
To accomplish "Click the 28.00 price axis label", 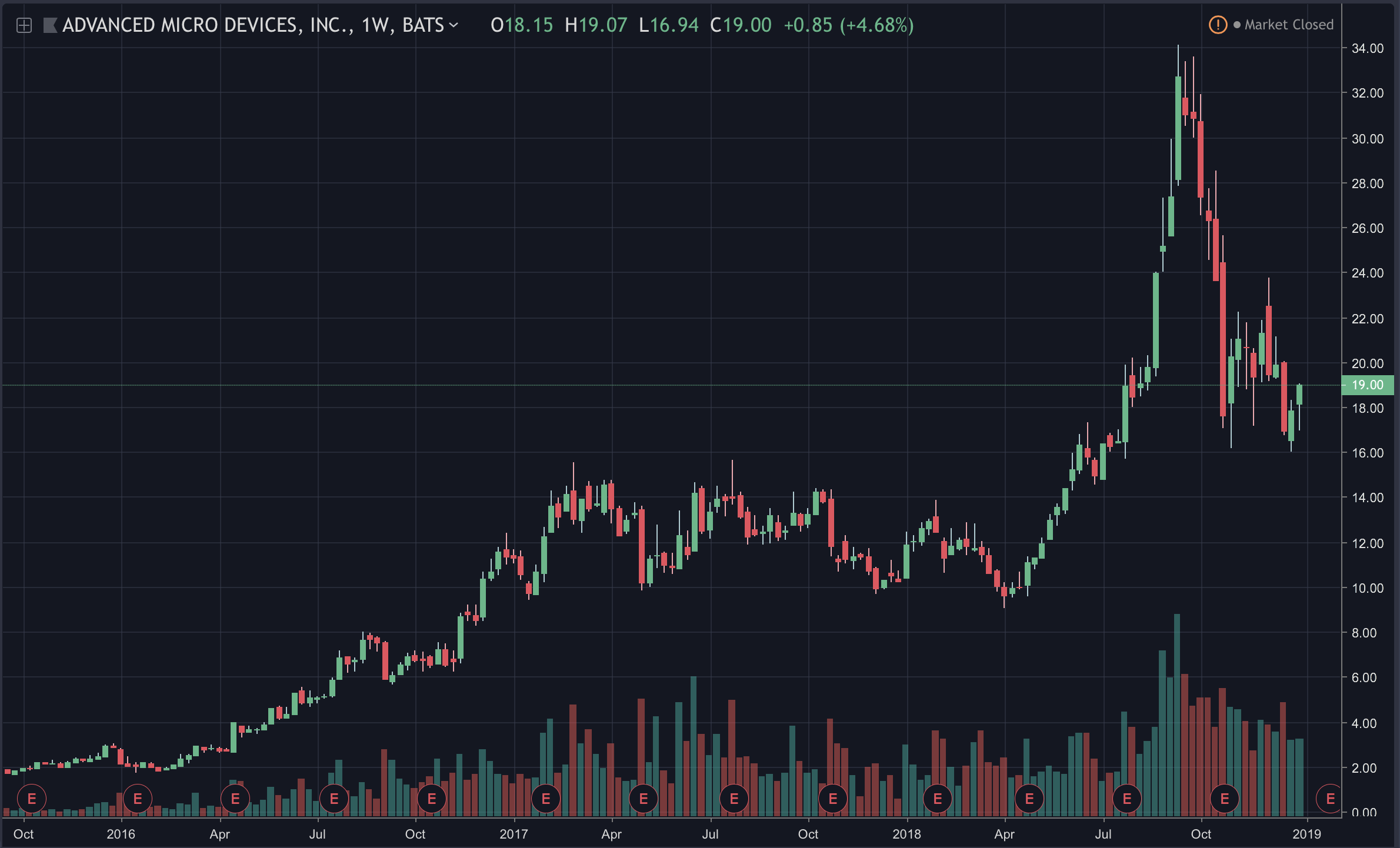I will pyautogui.click(x=1368, y=183).
